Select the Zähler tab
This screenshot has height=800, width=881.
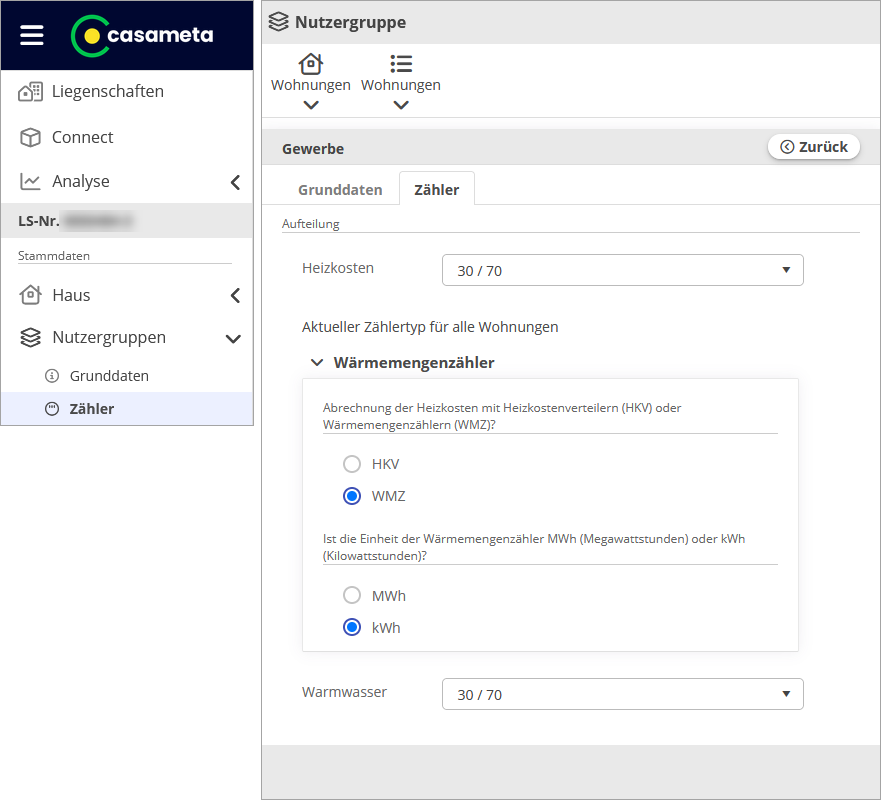click(x=436, y=189)
